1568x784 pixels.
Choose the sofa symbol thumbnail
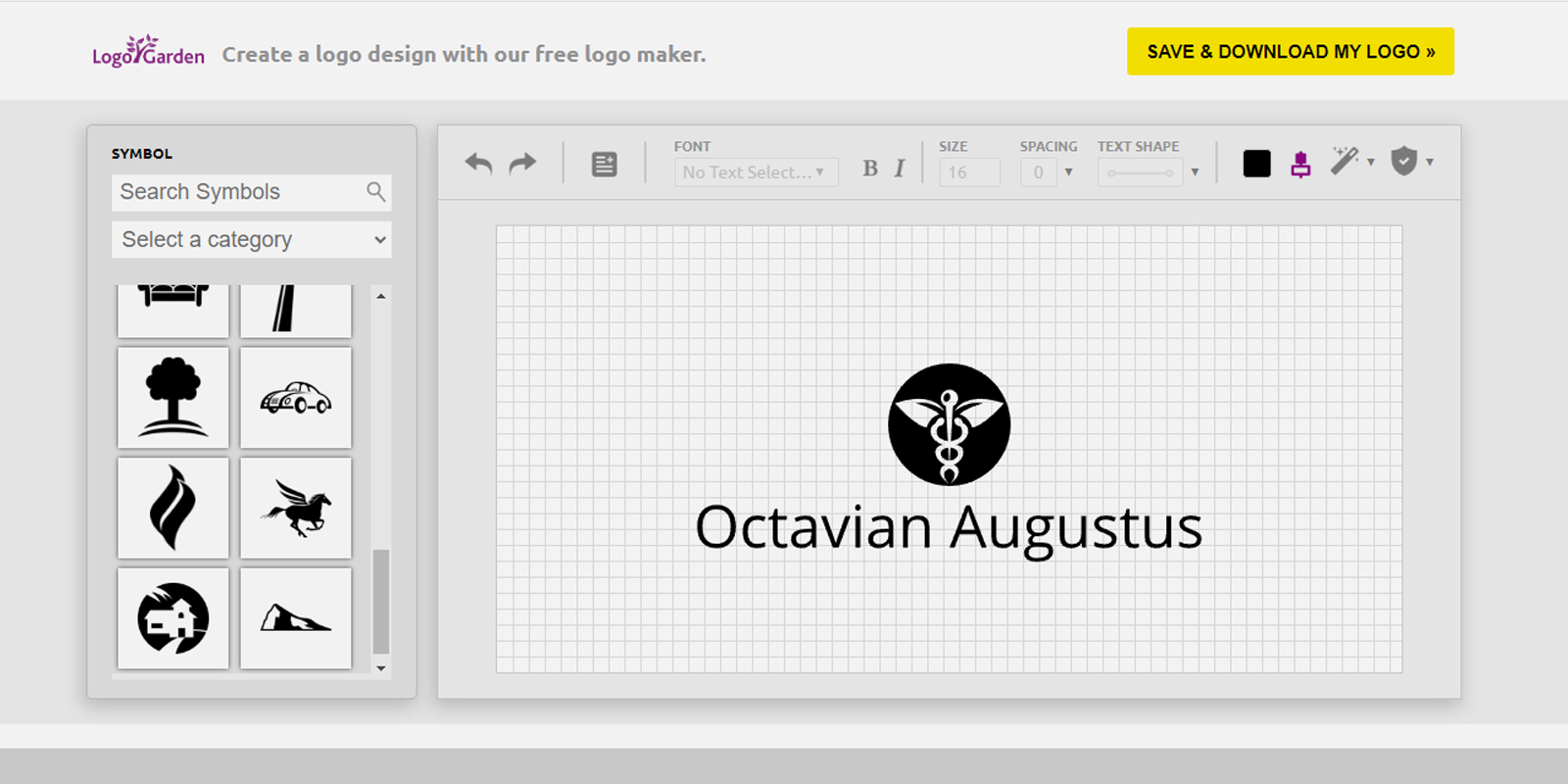[173, 311]
